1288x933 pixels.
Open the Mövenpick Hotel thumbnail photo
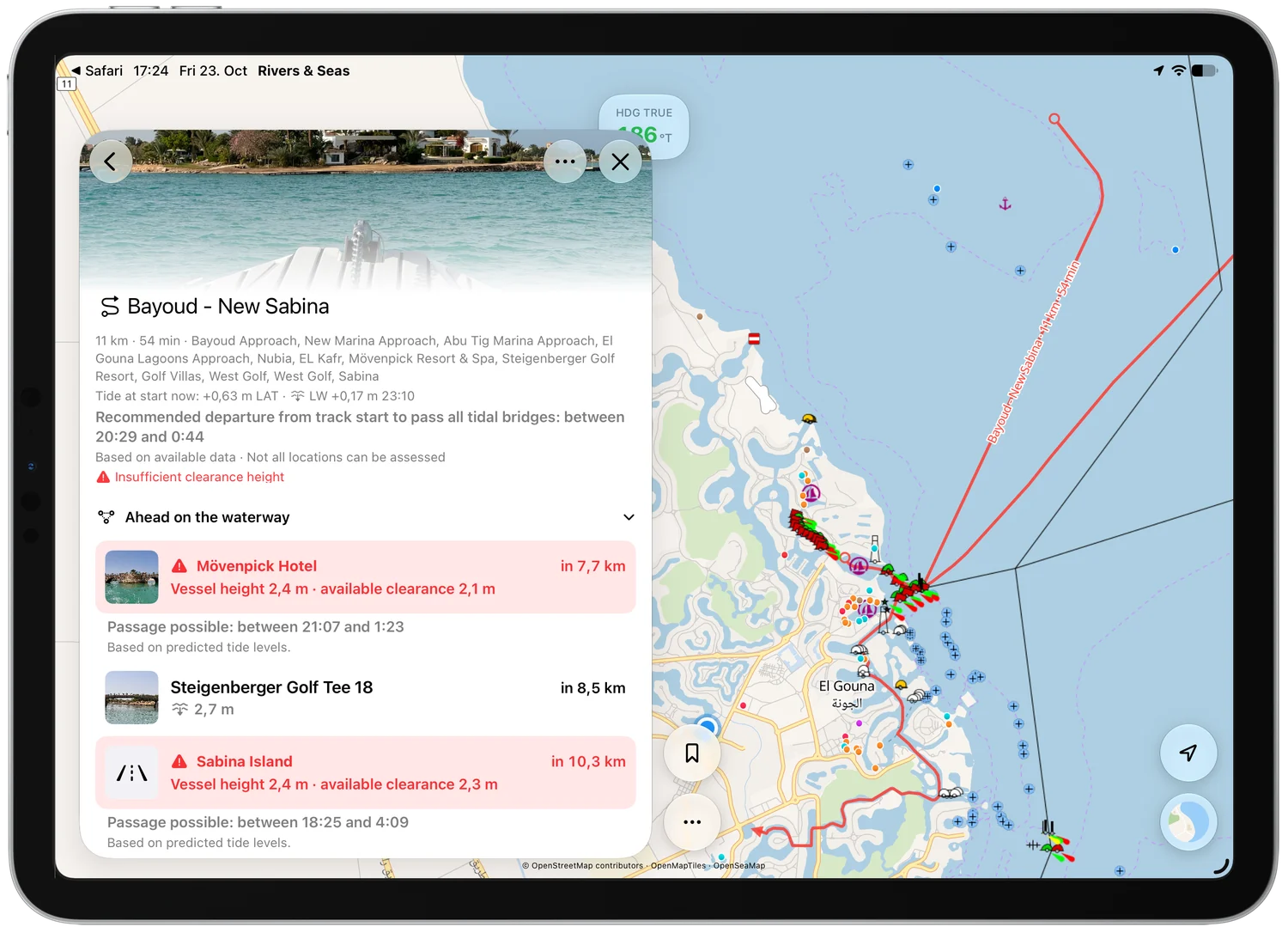131,577
